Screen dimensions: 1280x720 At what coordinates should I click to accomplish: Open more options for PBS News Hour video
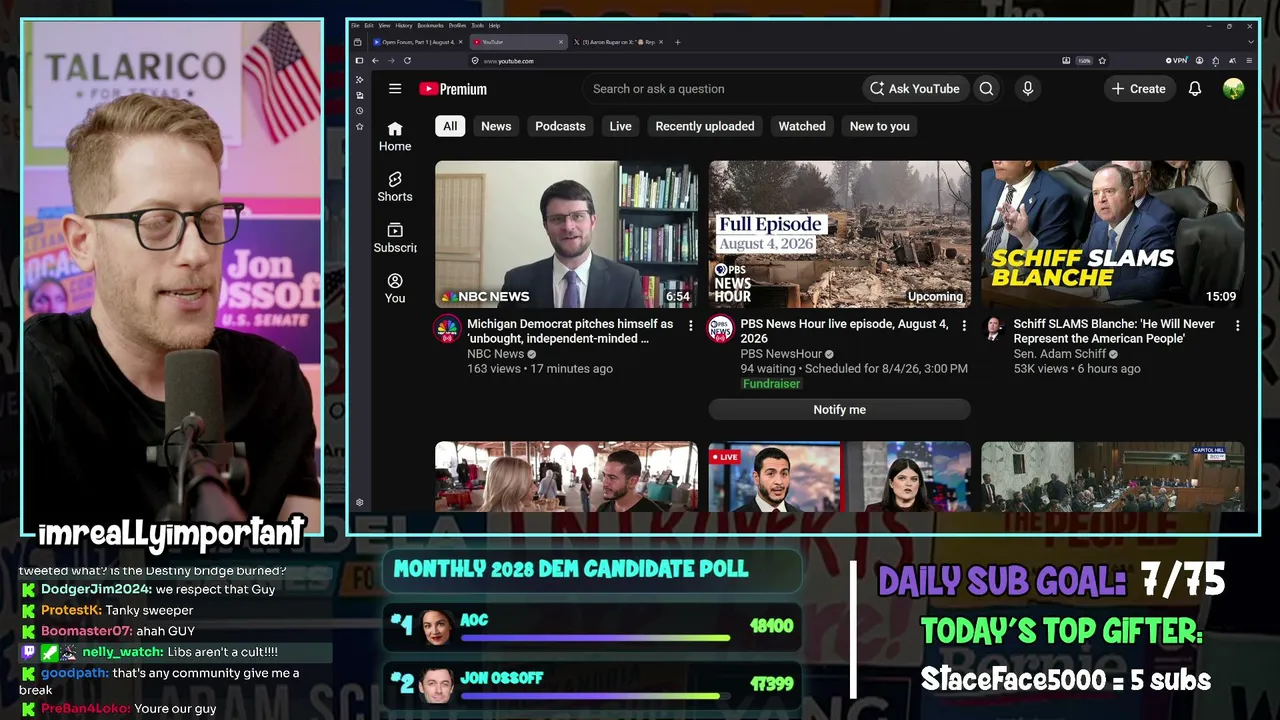coord(964,326)
